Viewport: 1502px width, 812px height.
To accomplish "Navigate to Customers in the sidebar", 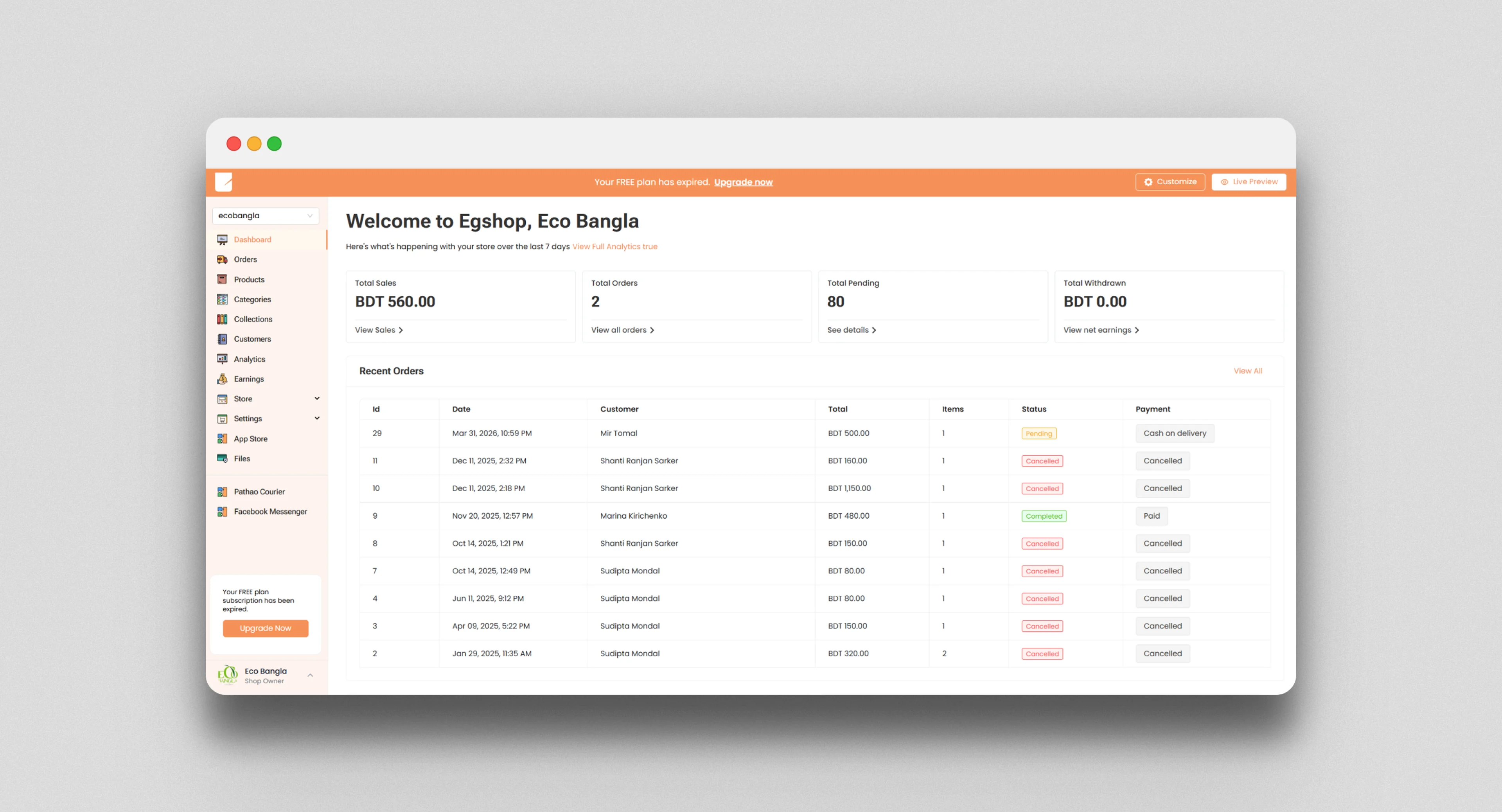I will 266,339.
